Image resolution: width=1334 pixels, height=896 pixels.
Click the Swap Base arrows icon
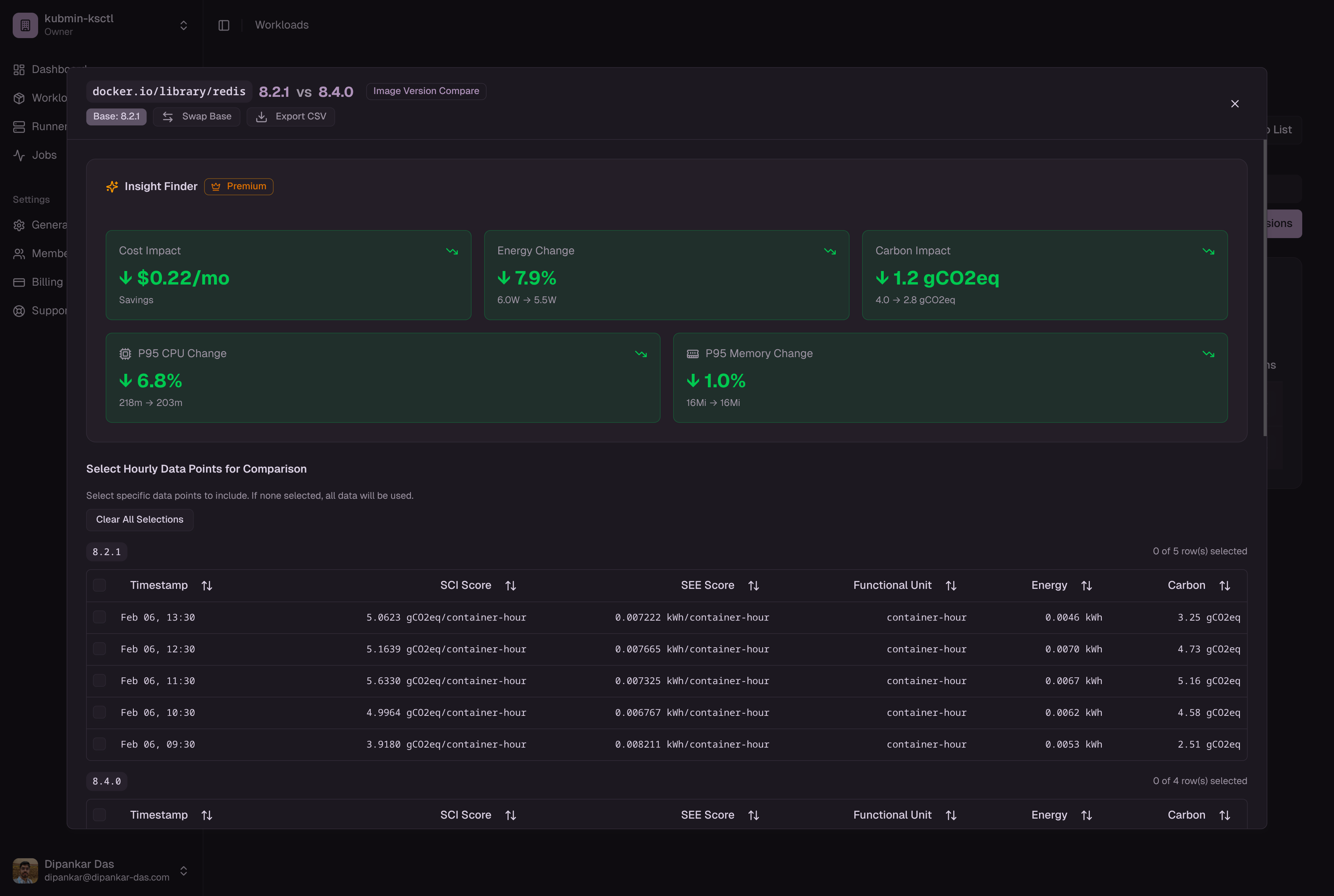coord(168,117)
